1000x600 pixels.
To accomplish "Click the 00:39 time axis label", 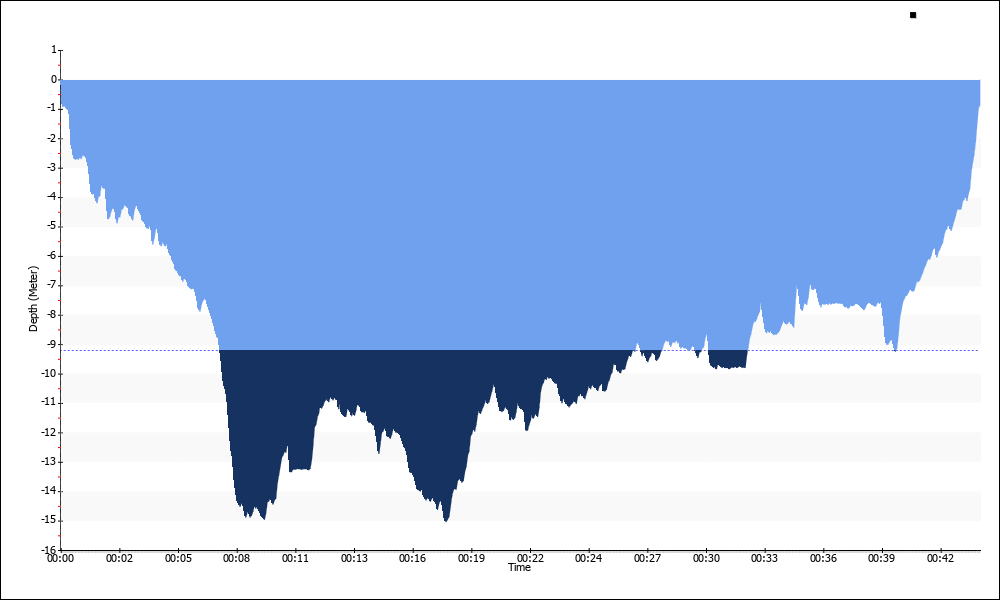I will pyautogui.click(x=881, y=559).
